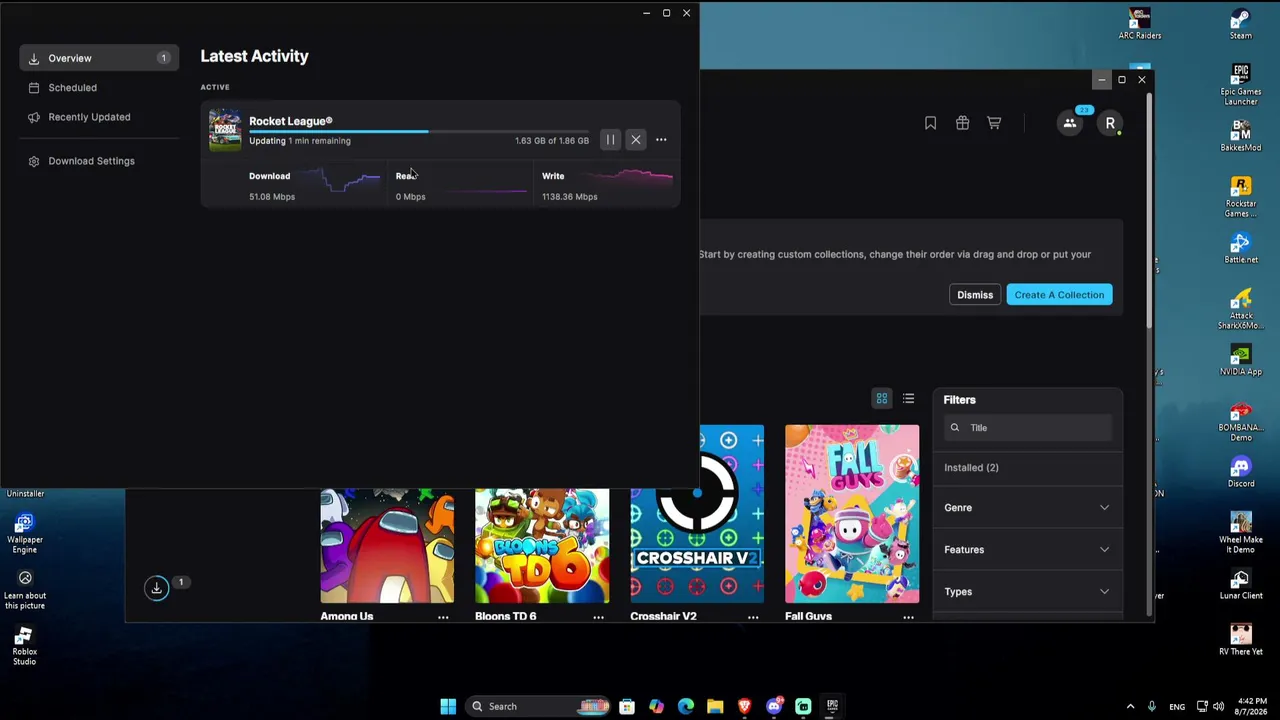Open the RV There Yet desktop shortcut

[x=1241, y=640]
